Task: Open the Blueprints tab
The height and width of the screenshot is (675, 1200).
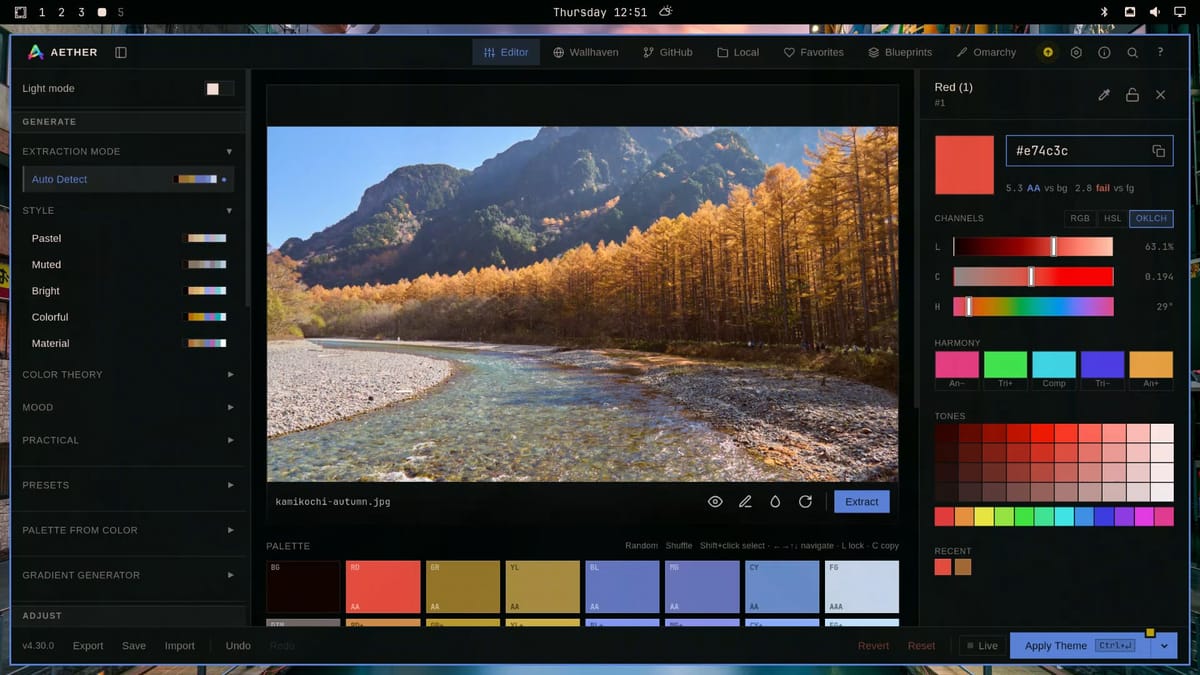Action: click(900, 52)
